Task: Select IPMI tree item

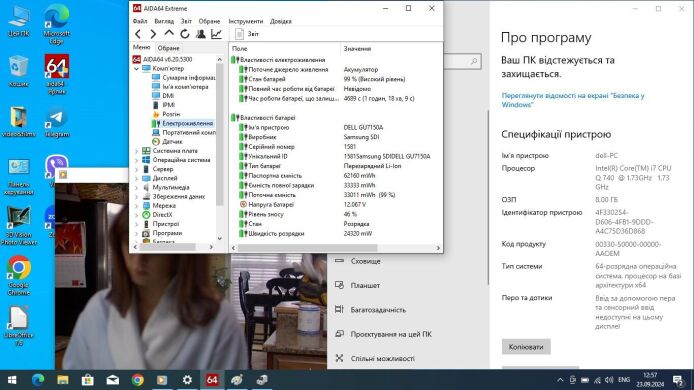Action: (163, 105)
